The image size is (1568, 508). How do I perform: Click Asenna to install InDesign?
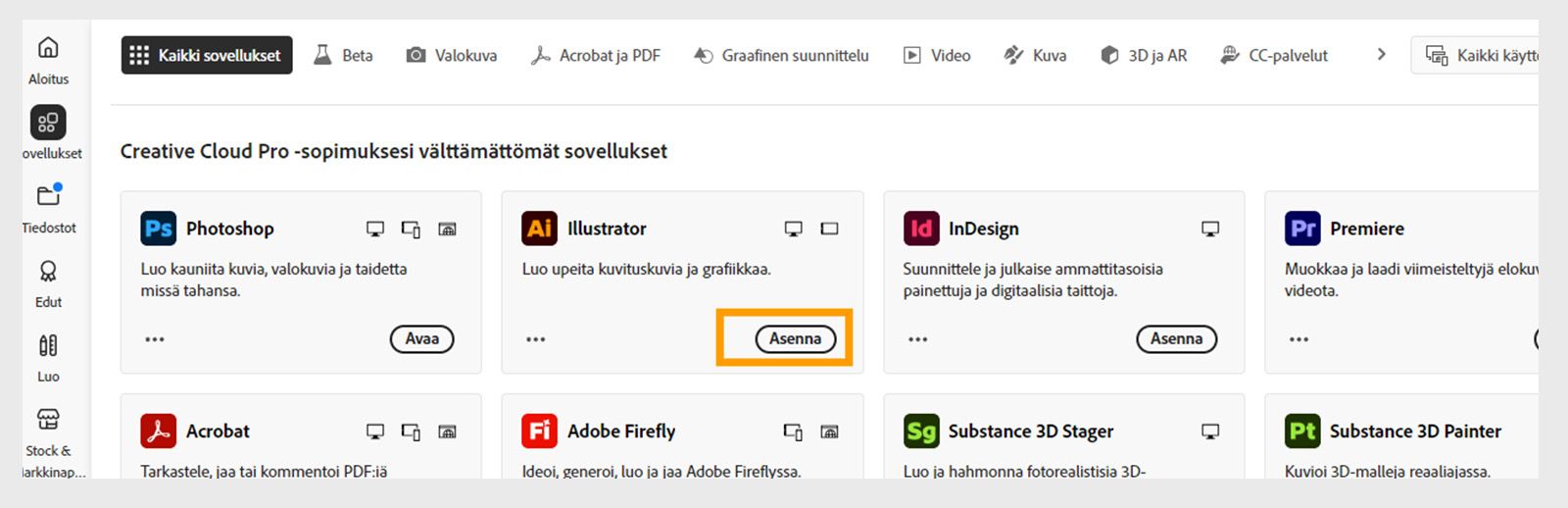(x=1176, y=338)
